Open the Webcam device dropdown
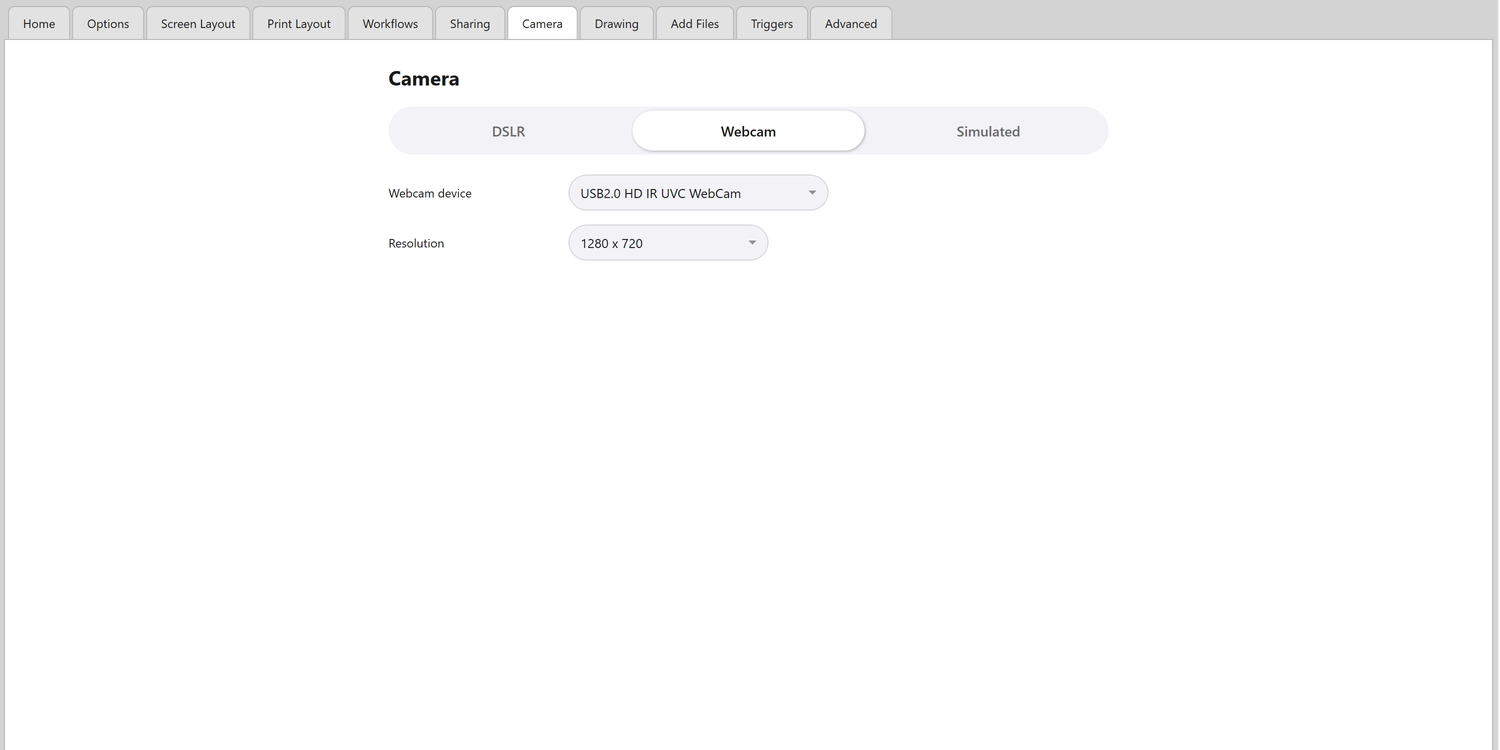The width and height of the screenshot is (1500, 750). [x=698, y=193]
